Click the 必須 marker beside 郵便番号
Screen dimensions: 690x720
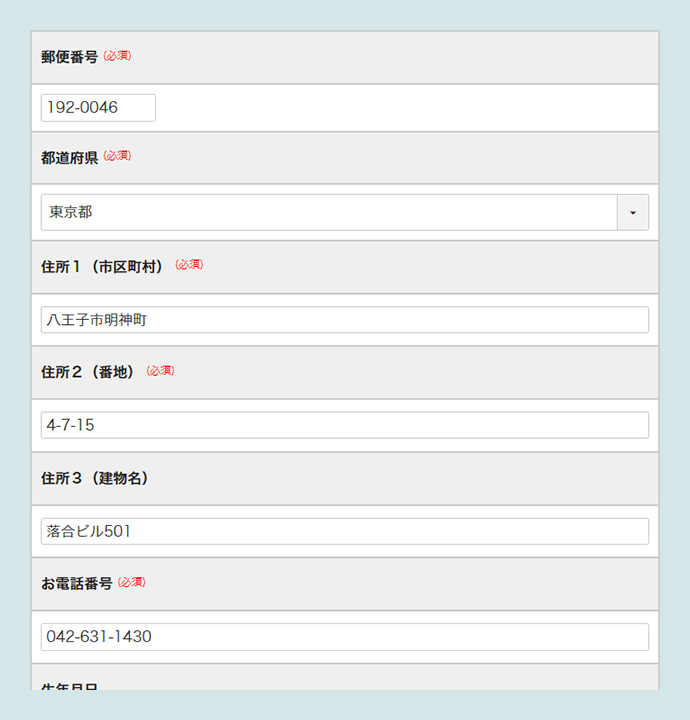click(x=118, y=56)
